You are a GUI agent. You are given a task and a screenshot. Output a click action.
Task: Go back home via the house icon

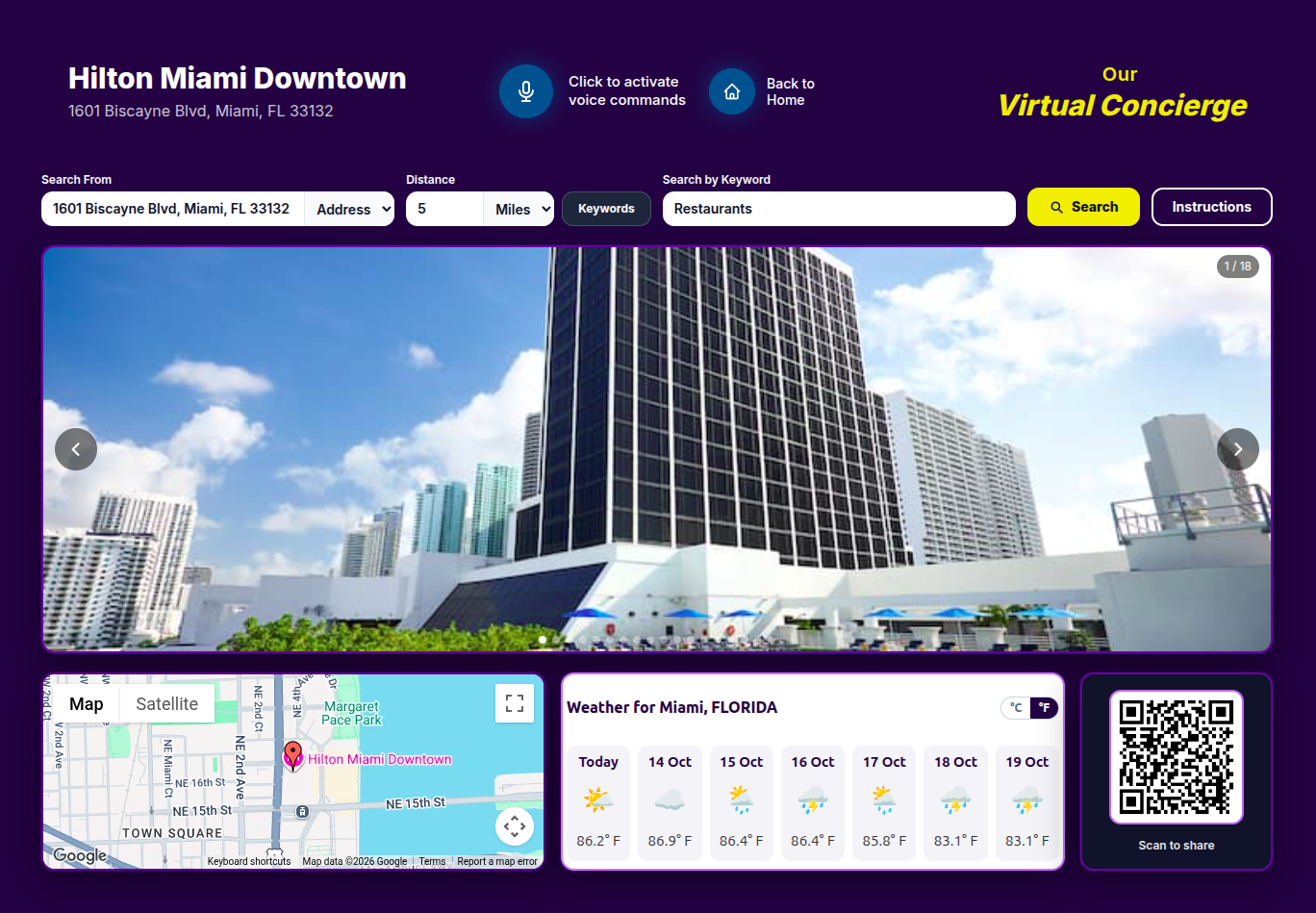[732, 91]
